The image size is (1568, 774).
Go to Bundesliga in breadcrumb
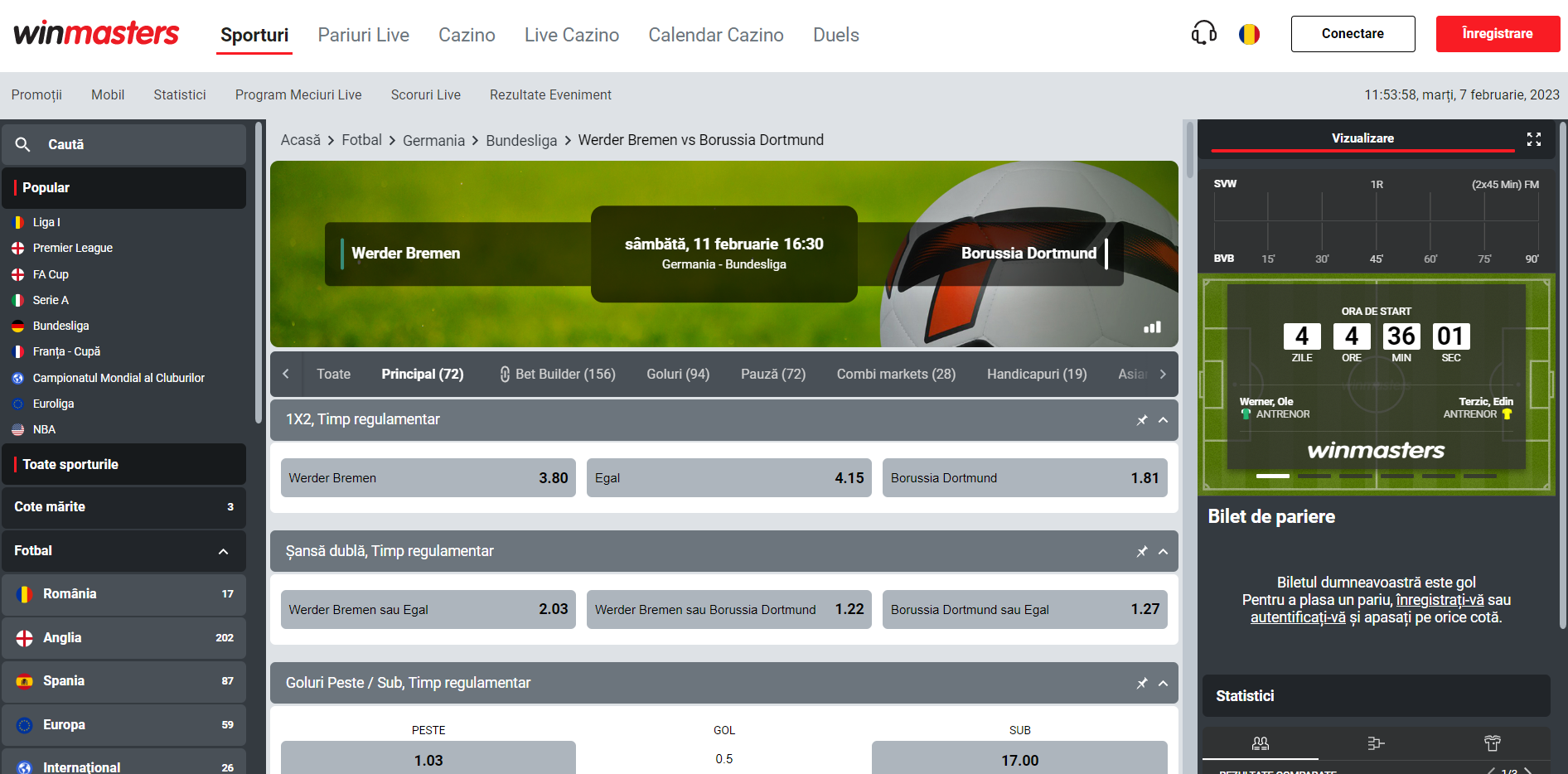521,141
